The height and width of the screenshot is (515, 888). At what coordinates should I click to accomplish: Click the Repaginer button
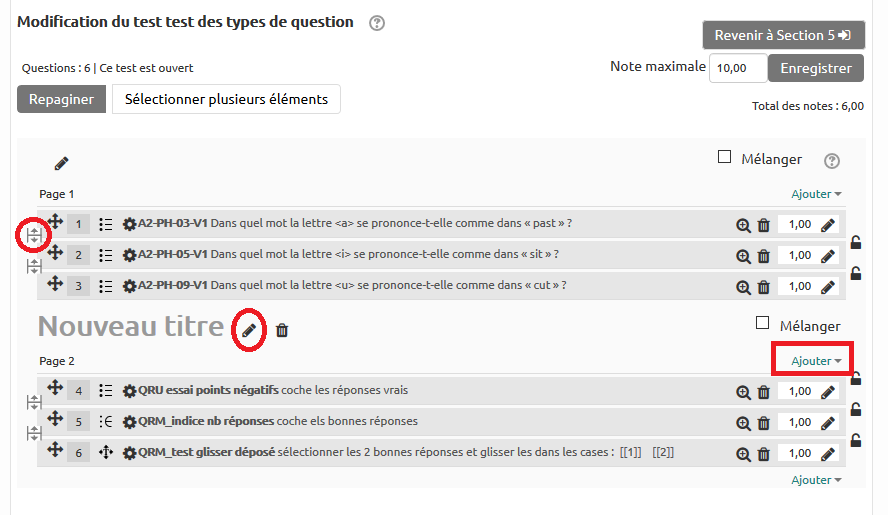point(61,99)
